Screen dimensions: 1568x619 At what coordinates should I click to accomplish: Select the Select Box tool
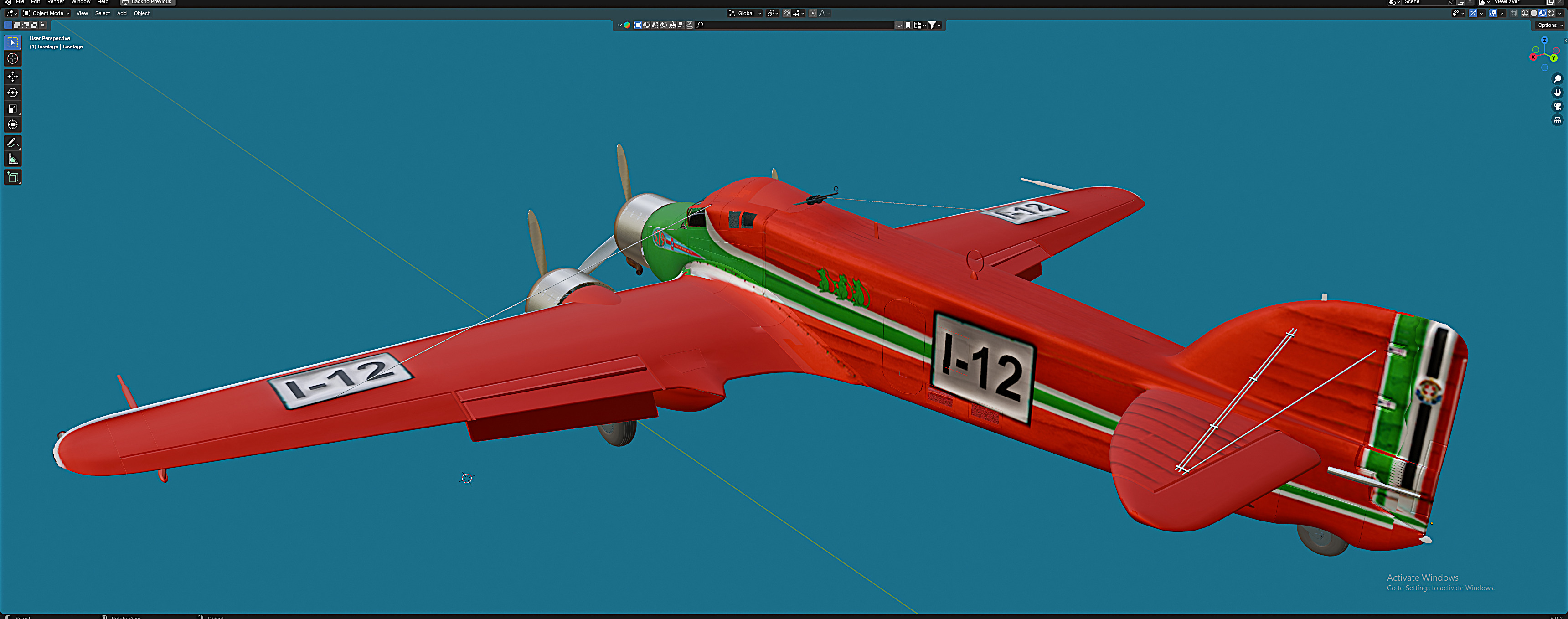coord(13,42)
